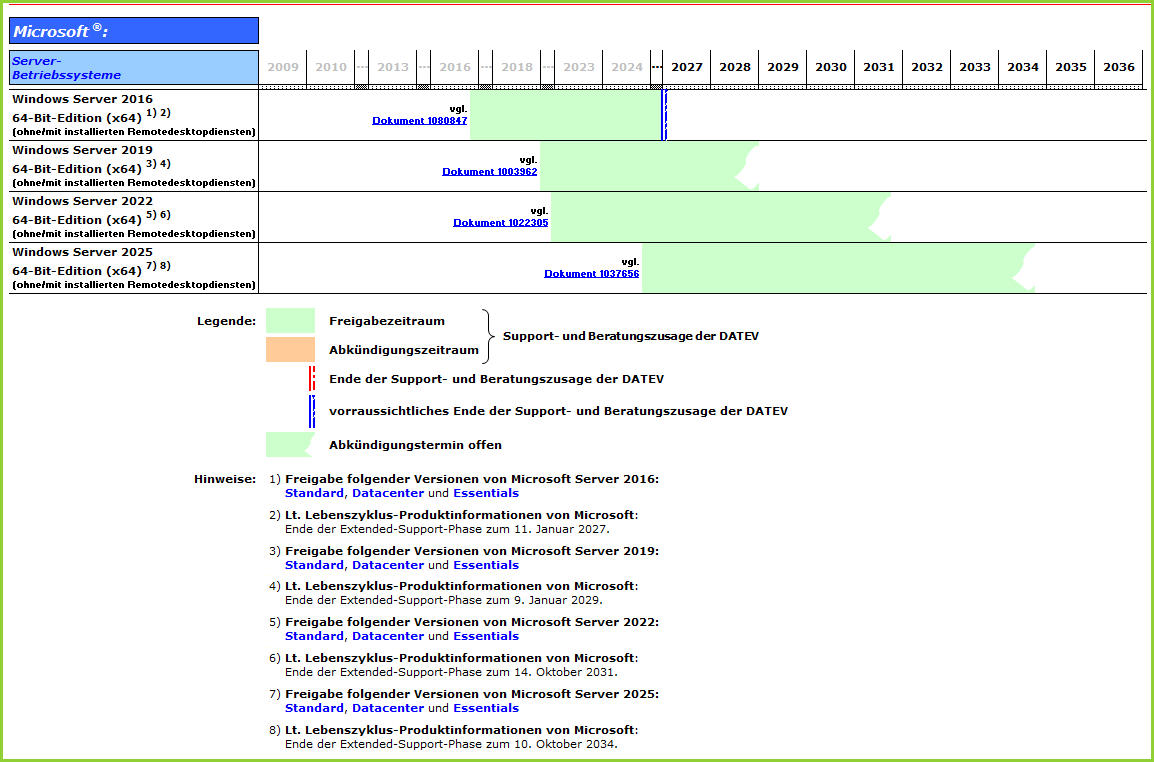The image size is (1154, 762).
Task: Click the Microsoft® heading box
Action: pos(134,31)
